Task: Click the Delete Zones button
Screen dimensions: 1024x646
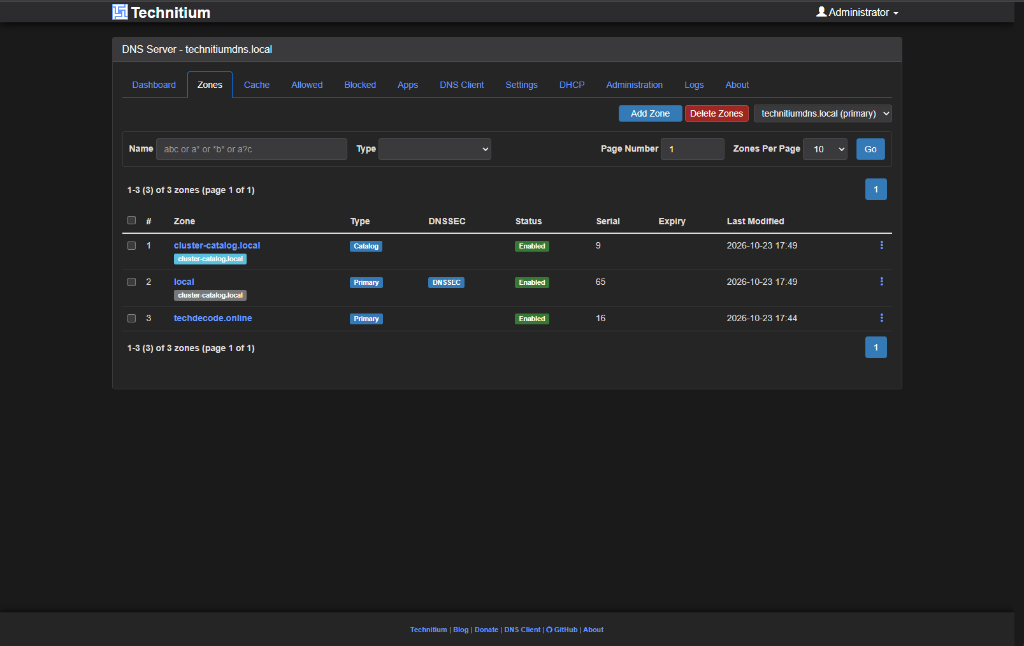Action: click(716, 114)
